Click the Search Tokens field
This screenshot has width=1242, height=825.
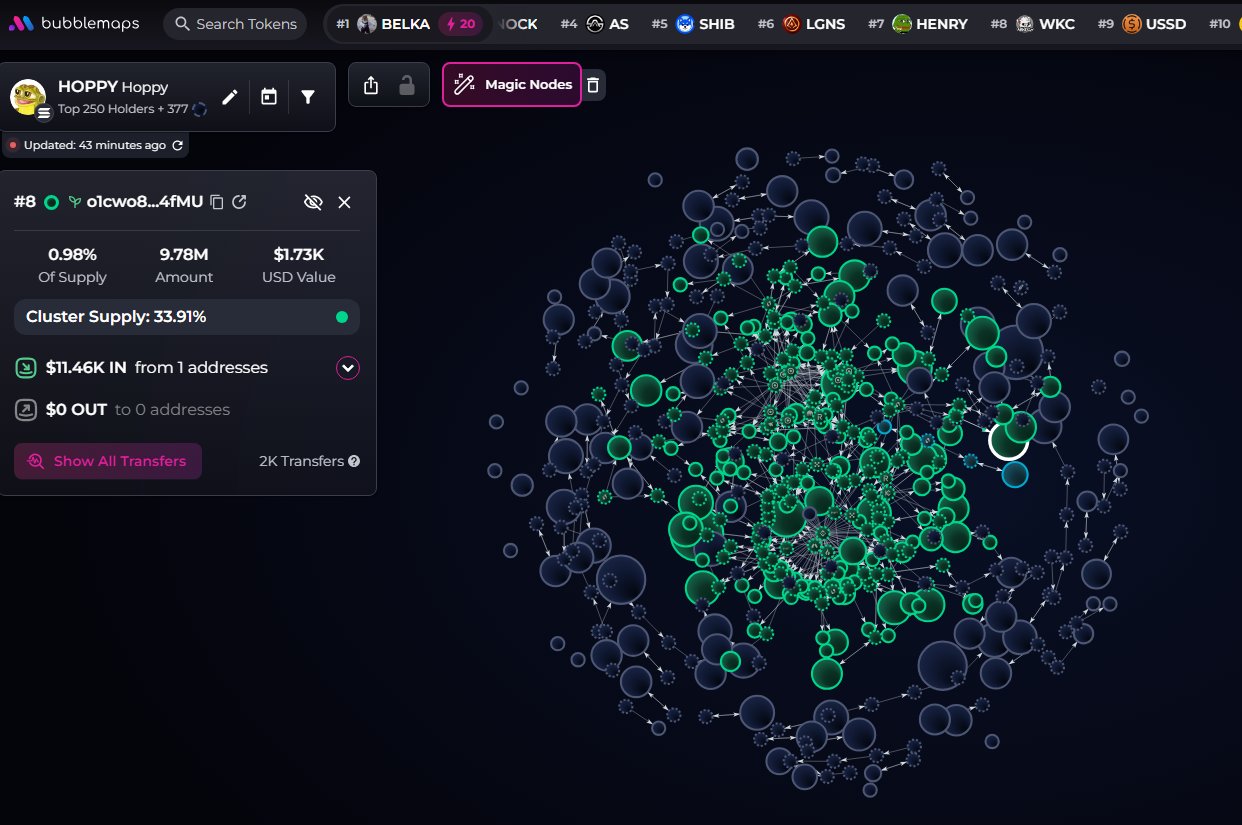coord(236,24)
